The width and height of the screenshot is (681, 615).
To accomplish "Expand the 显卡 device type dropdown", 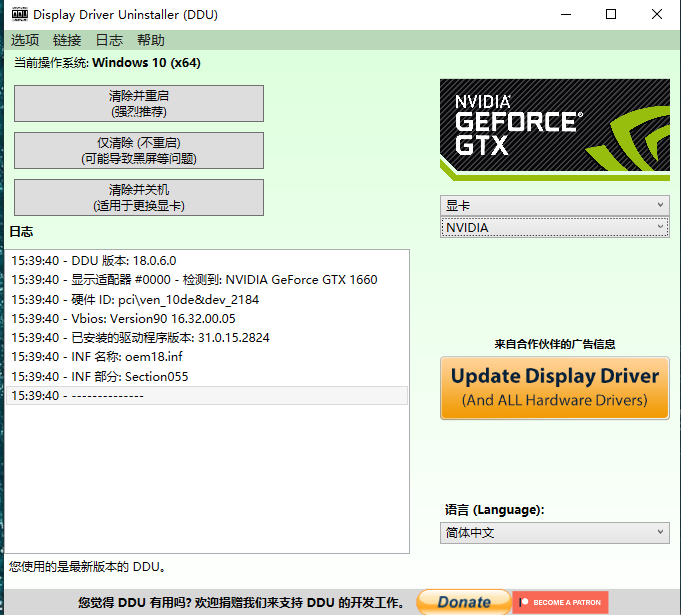I will tap(555, 205).
